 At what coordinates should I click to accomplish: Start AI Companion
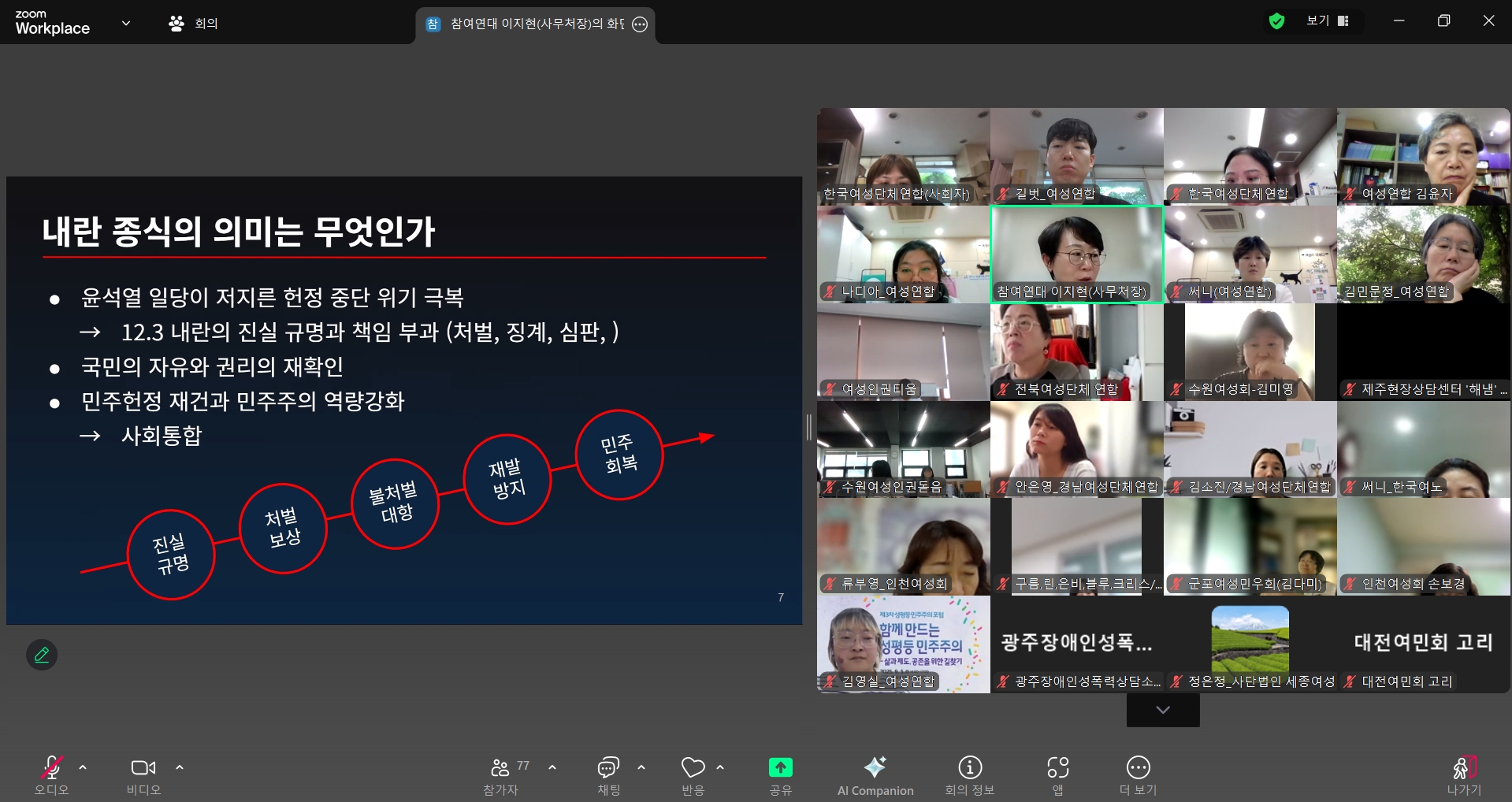coord(875,774)
